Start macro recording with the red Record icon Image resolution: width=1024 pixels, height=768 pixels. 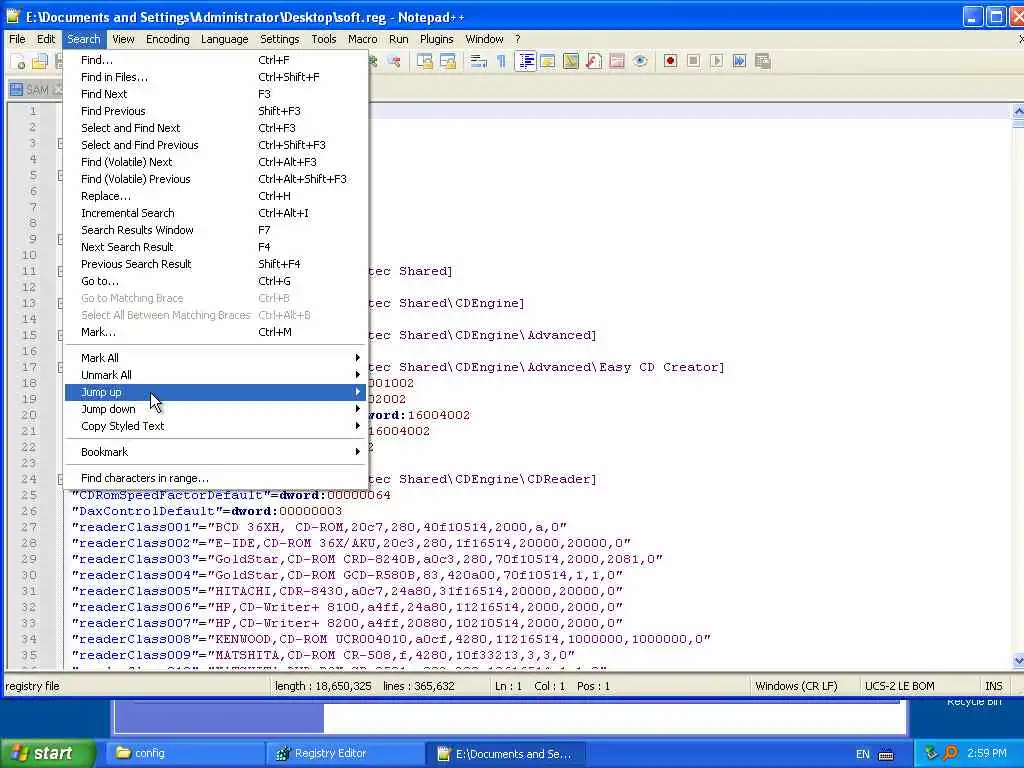pyautogui.click(x=670, y=61)
